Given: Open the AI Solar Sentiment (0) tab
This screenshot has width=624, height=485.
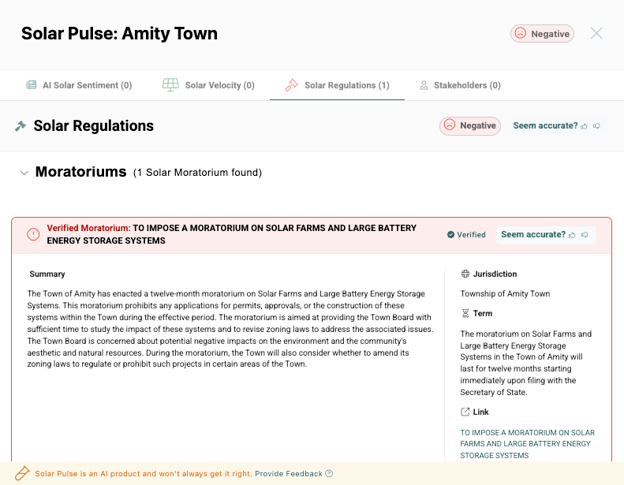Looking at the screenshot, I should 79,85.
